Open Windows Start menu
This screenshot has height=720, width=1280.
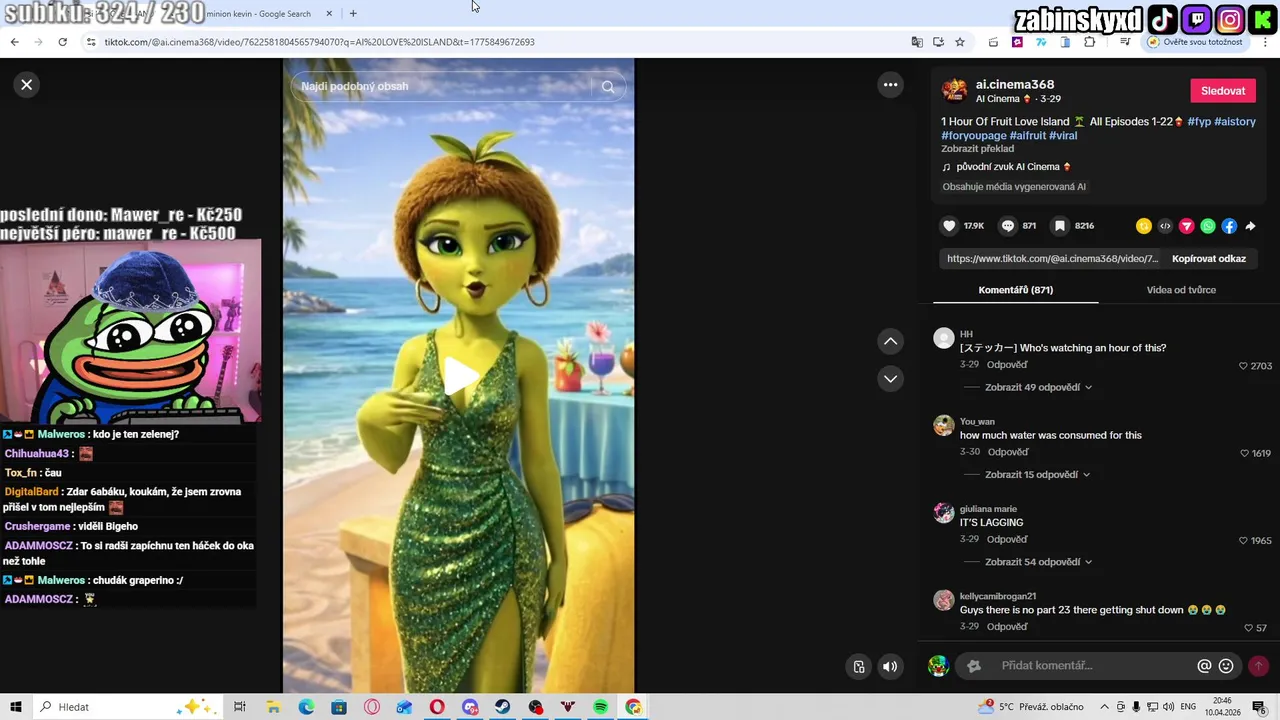[16, 707]
